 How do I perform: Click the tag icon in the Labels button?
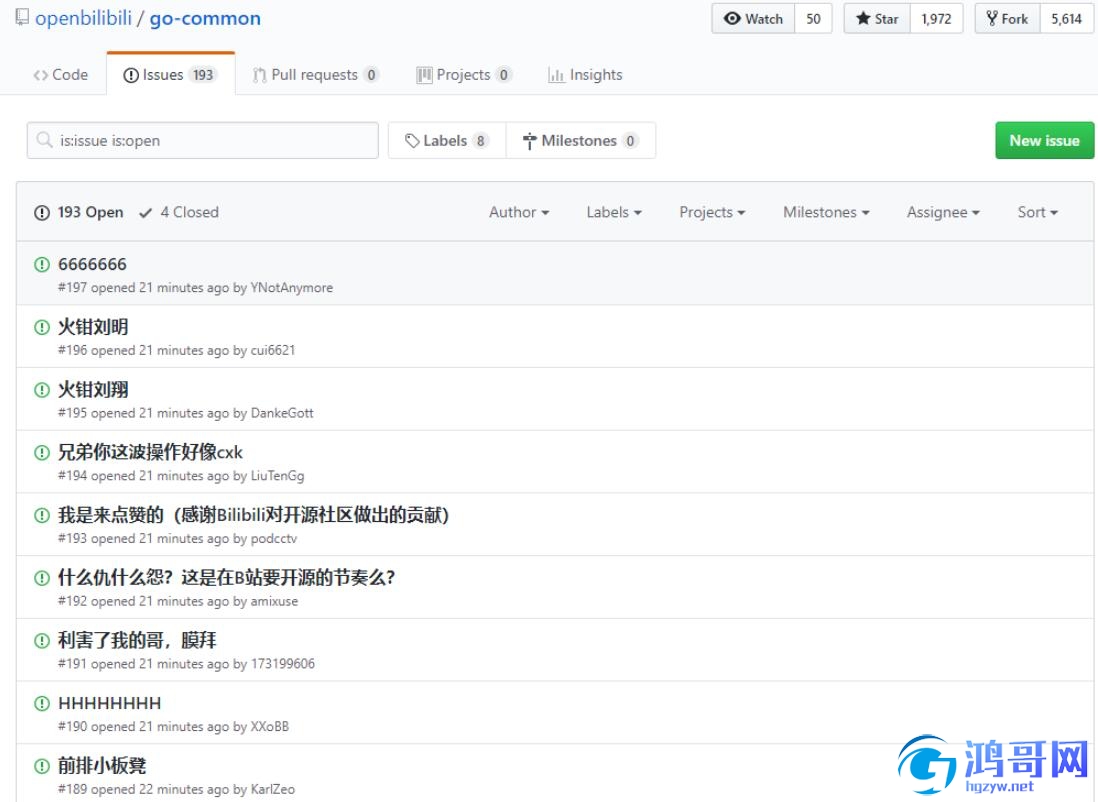(412, 141)
